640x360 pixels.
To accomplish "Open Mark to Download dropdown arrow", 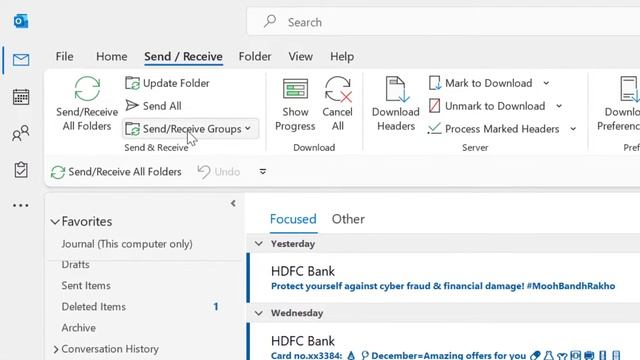I will tap(546, 83).
